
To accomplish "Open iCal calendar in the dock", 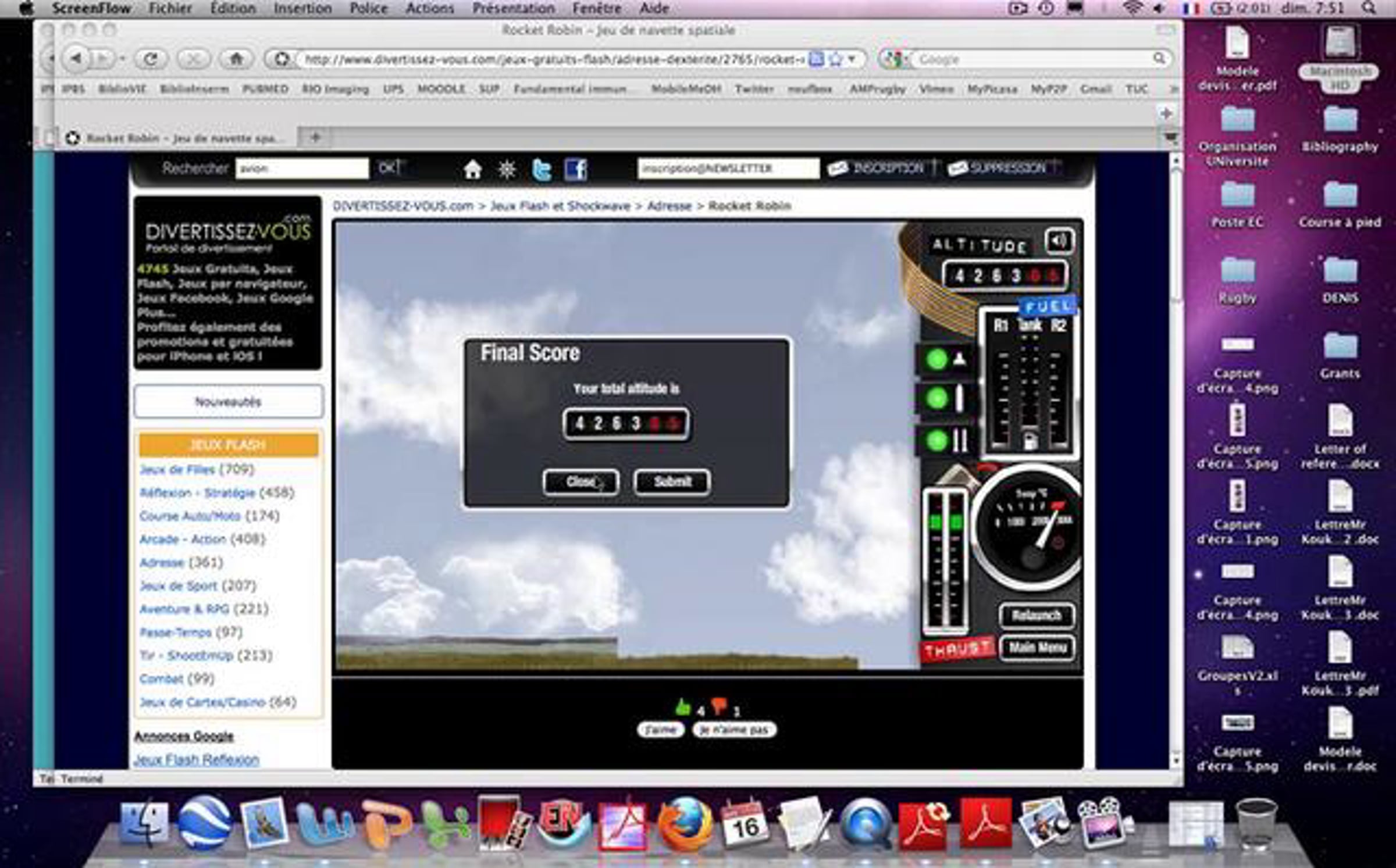I will (745, 824).
